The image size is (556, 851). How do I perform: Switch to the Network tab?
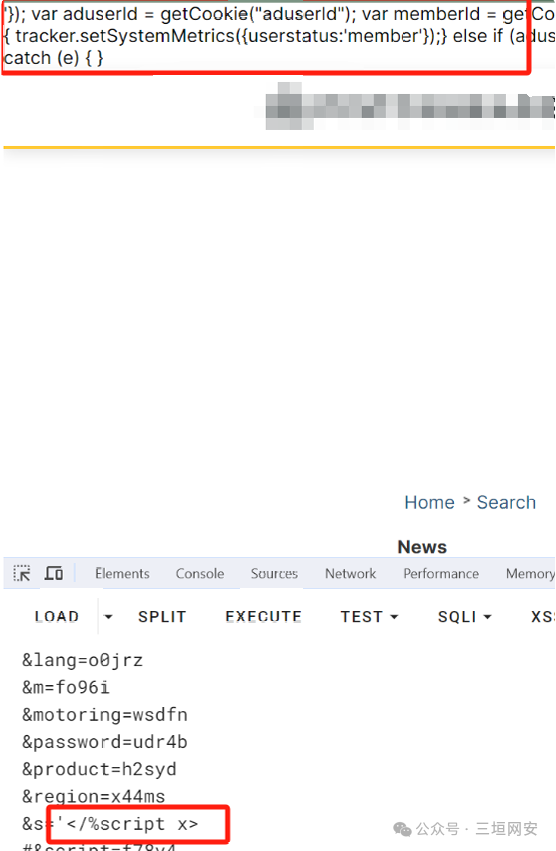(x=350, y=574)
